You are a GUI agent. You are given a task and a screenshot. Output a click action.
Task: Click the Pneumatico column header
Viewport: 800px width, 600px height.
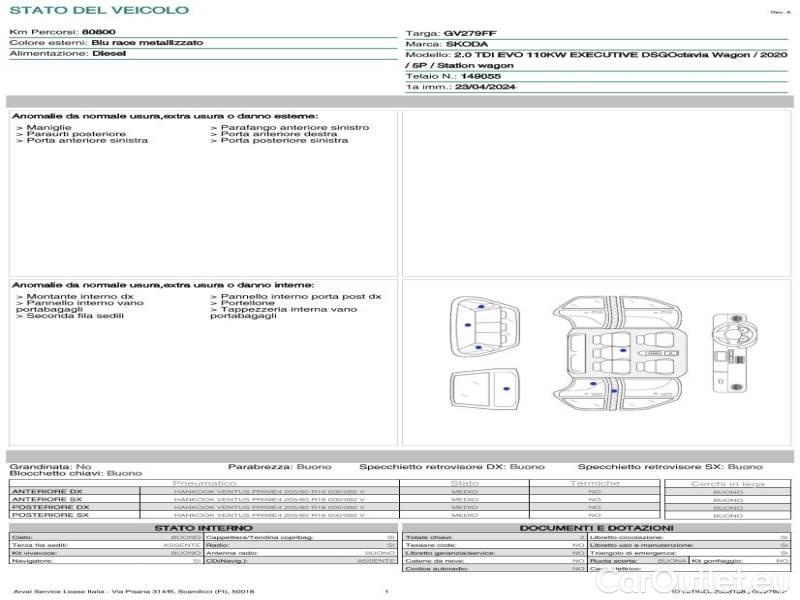tap(205, 483)
